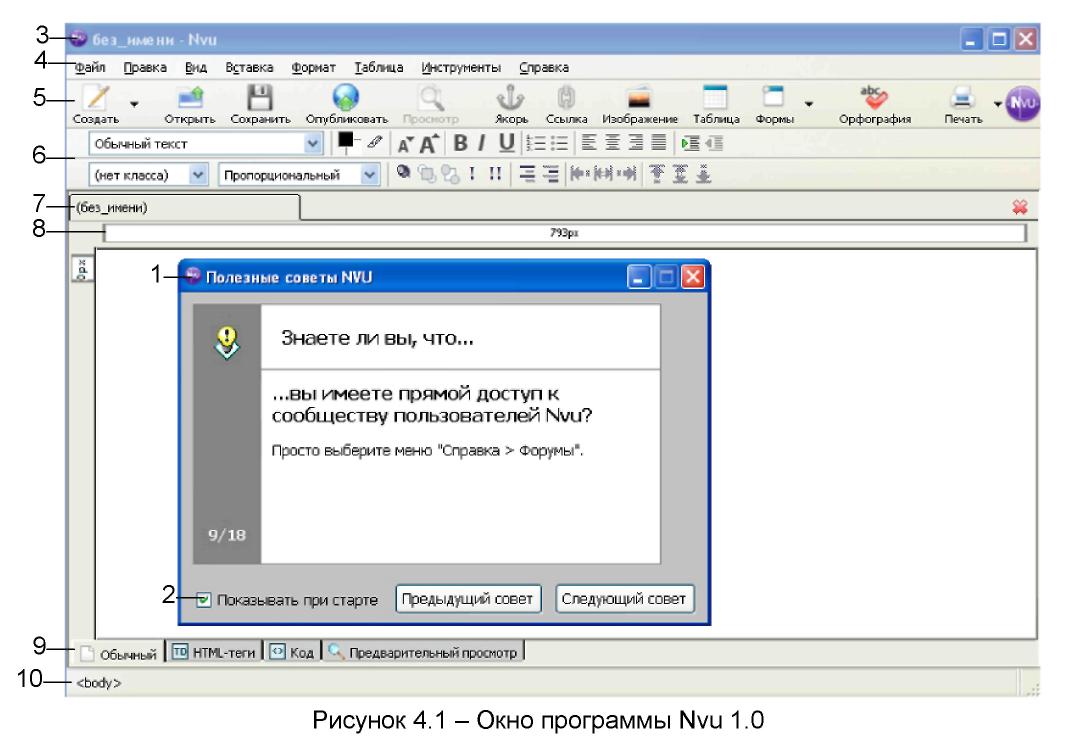Minimize the Полезные советы NVU dialog
1072x751 pixels.
pos(639,277)
